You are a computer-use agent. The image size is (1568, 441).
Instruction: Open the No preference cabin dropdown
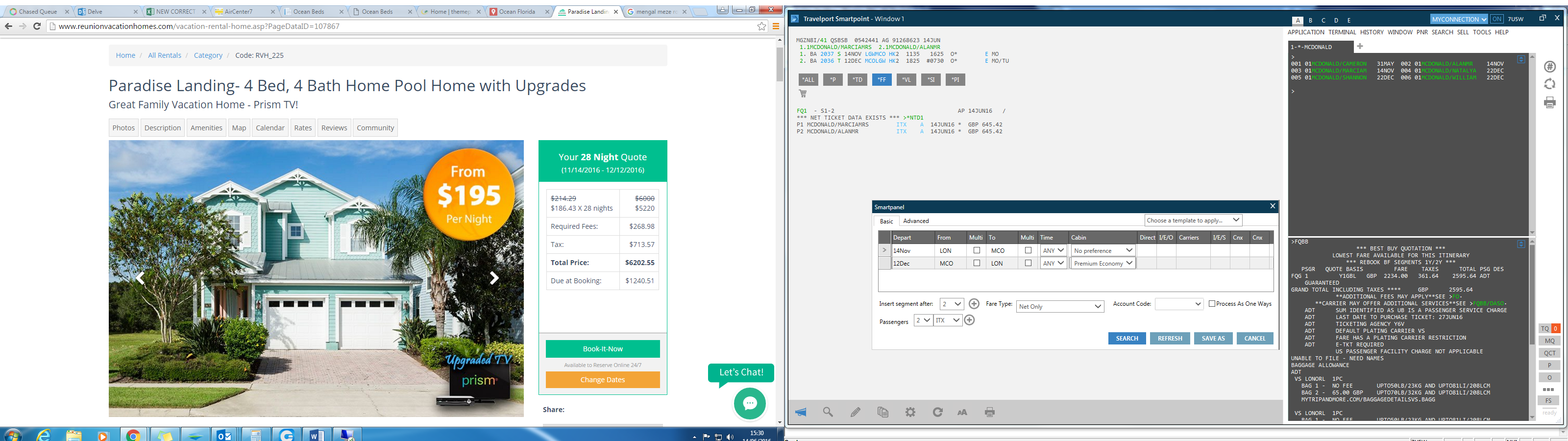pyautogui.click(x=1103, y=250)
